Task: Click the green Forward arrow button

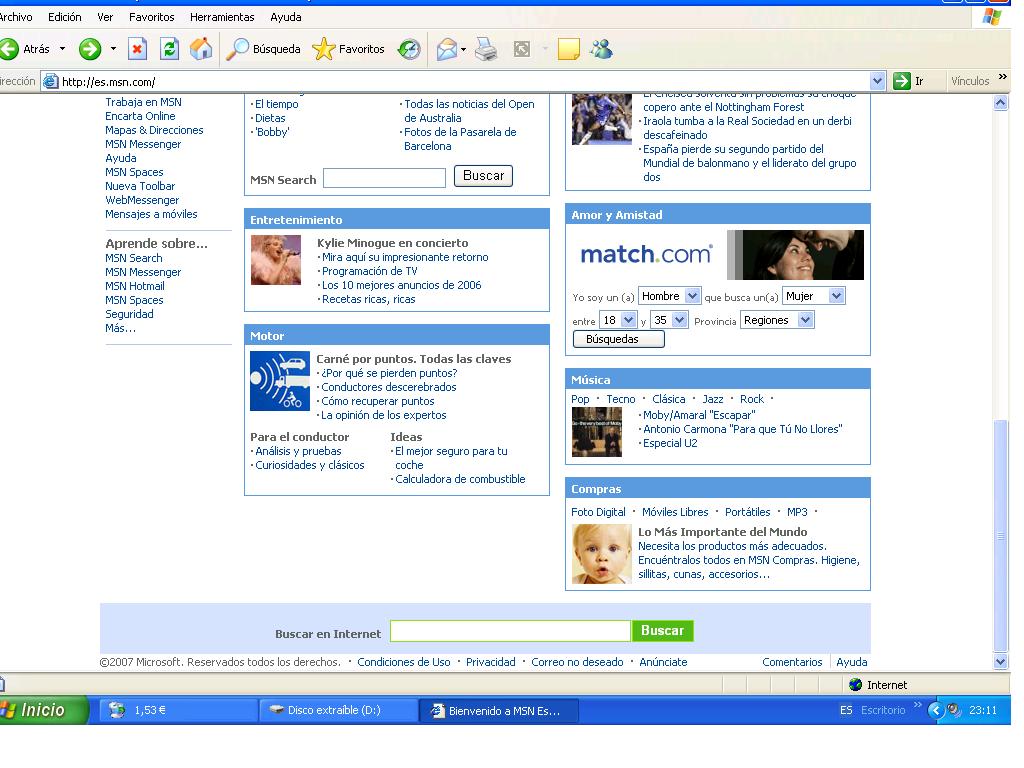Action: click(90, 49)
